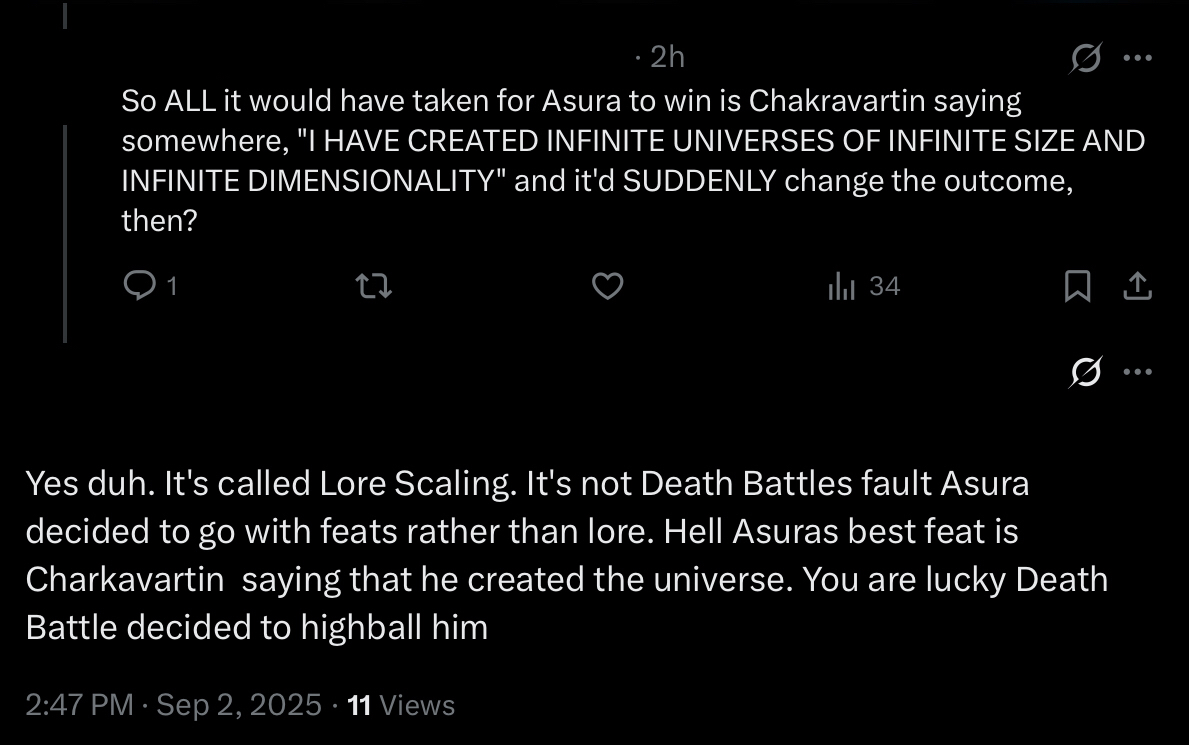Click the 34 view count number
This screenshot has width=1189, height=745.
click(884, 286)
